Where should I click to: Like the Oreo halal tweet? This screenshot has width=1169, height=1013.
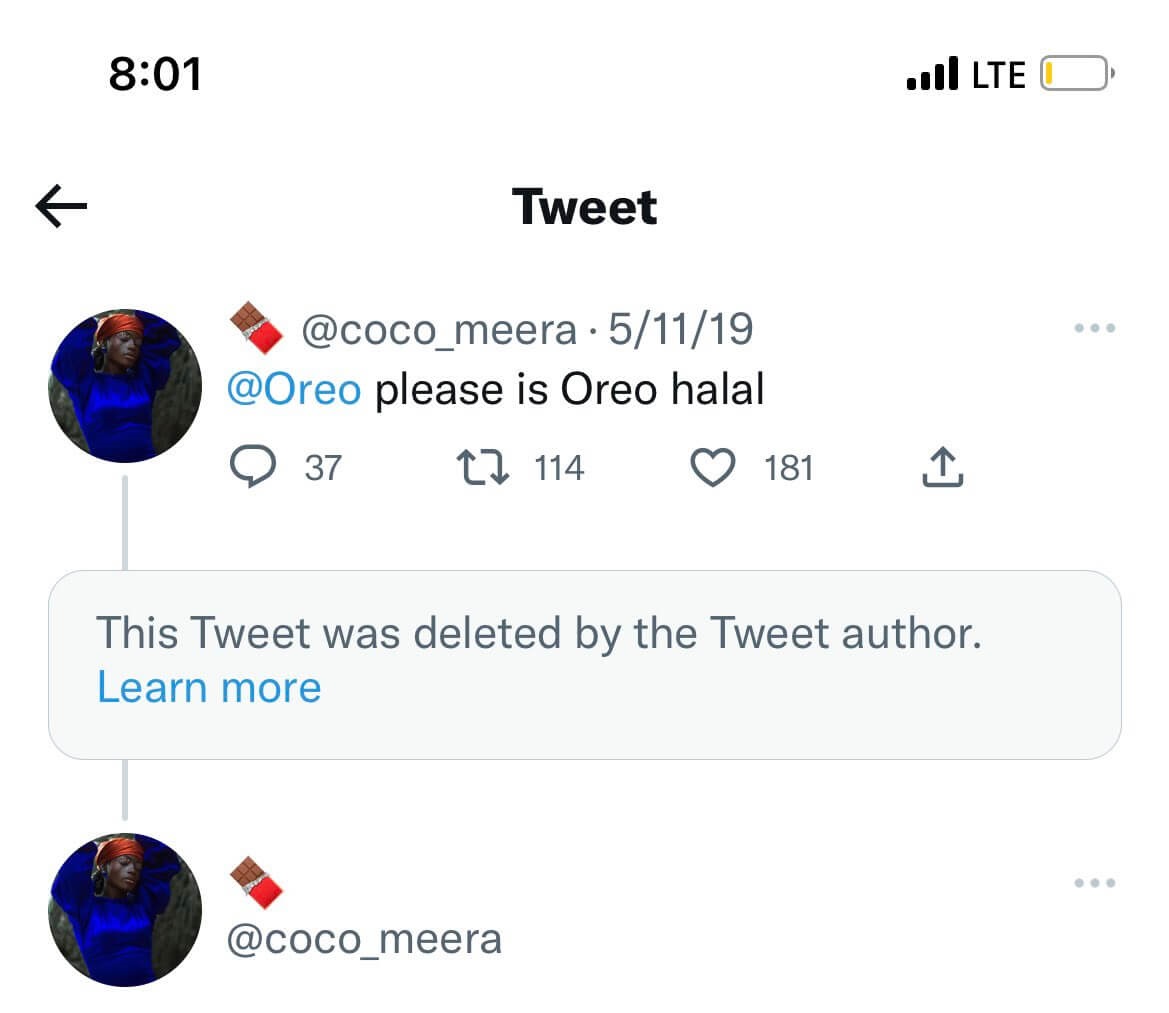point(713,467)
